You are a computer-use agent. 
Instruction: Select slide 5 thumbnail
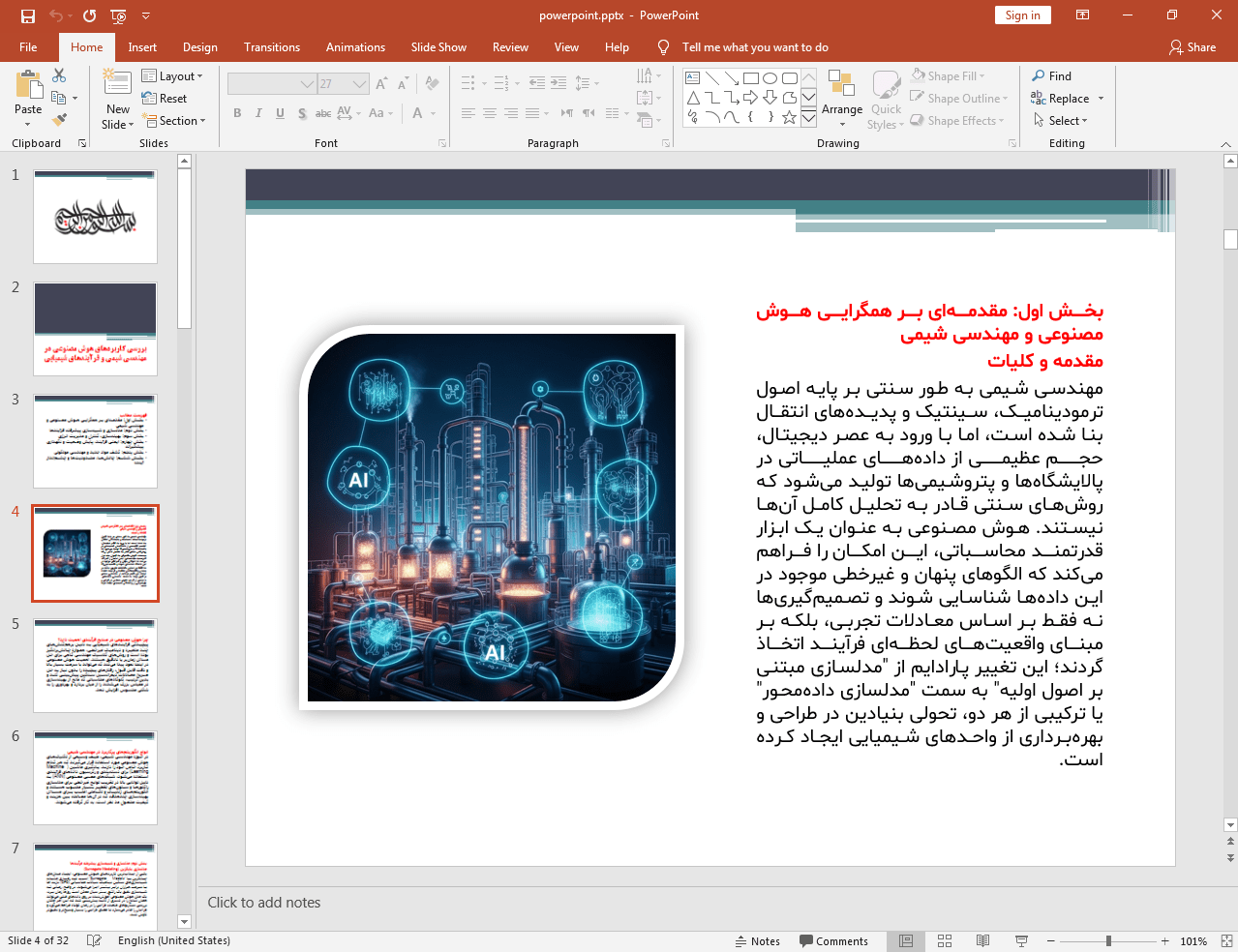pyautogui.click(x=95, y=667)
